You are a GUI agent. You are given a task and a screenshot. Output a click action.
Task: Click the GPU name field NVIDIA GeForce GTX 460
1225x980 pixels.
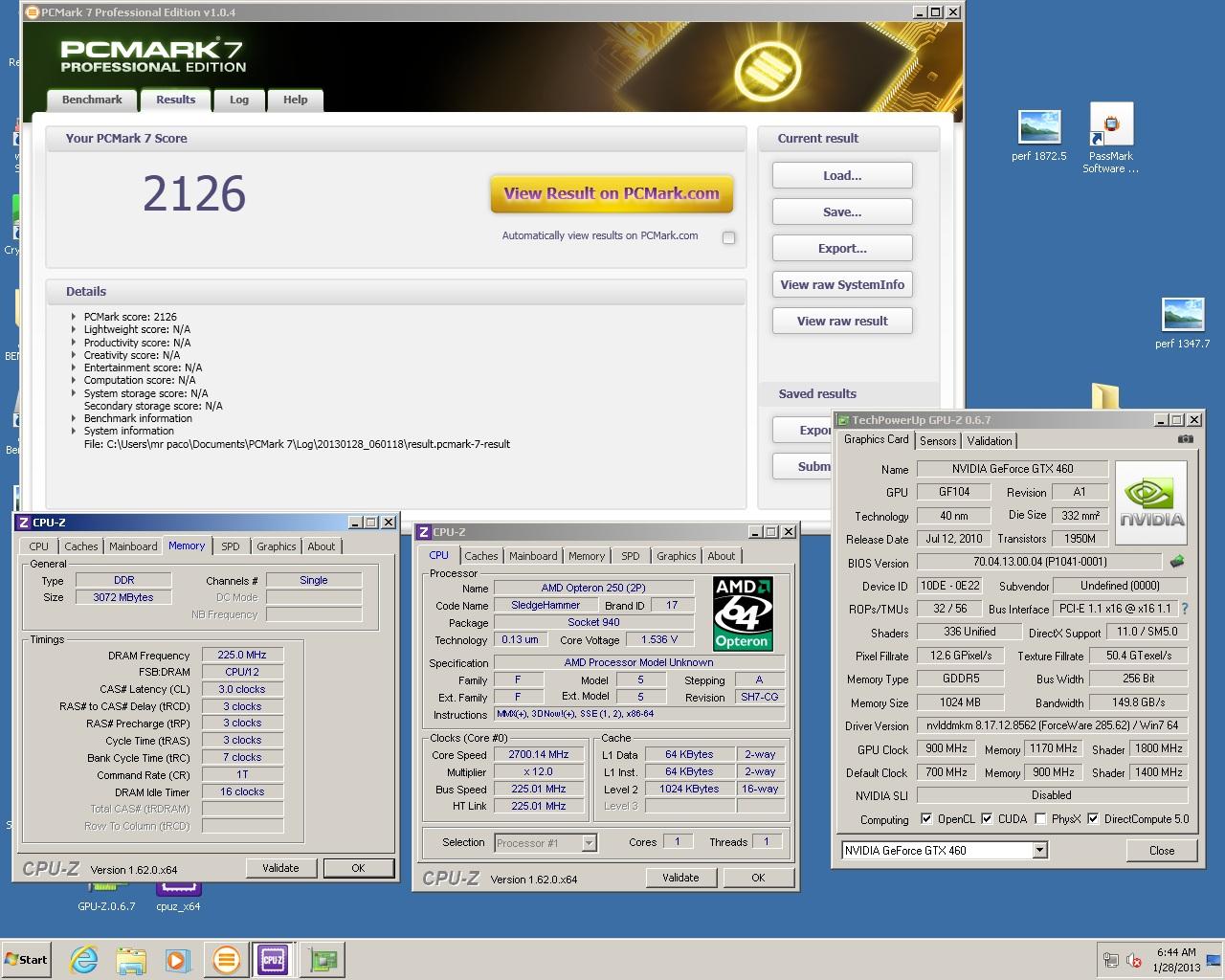[1013, 469]
